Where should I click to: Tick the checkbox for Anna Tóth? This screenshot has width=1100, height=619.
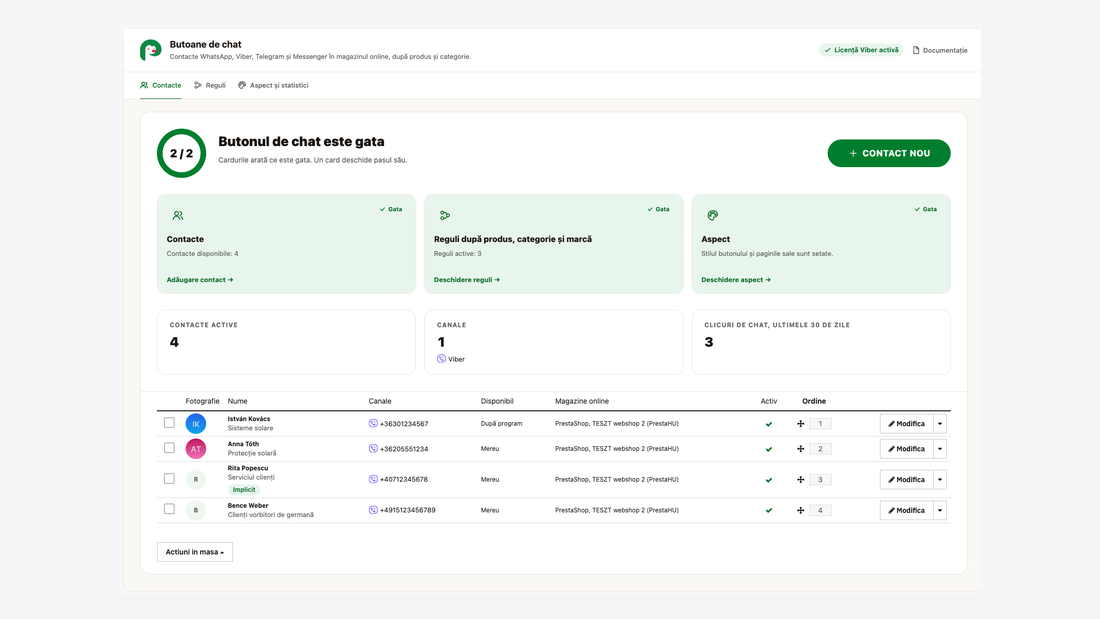pos(169,448)
